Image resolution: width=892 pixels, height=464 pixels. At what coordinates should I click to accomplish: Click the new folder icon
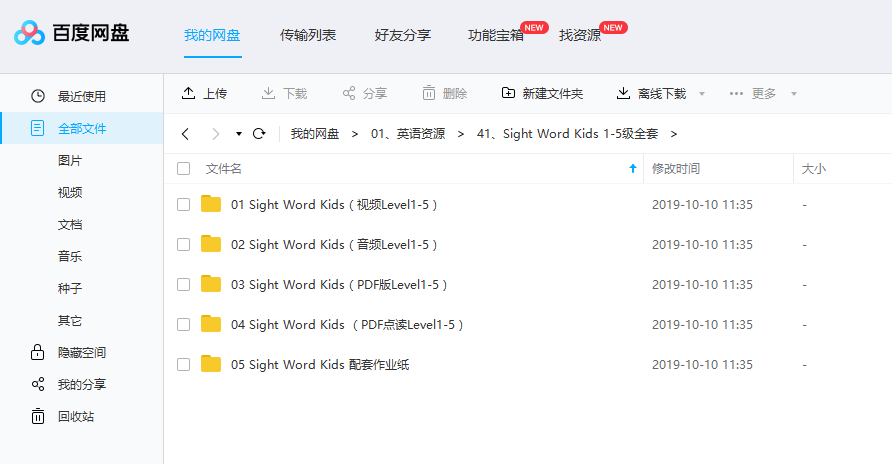[508, 93]
